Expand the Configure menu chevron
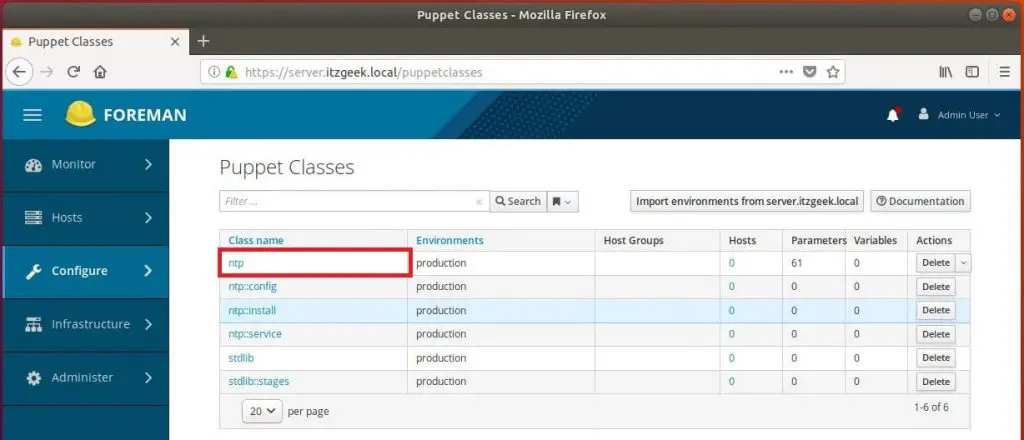Viewport: 1024px width, 440px height. (148, 271)
